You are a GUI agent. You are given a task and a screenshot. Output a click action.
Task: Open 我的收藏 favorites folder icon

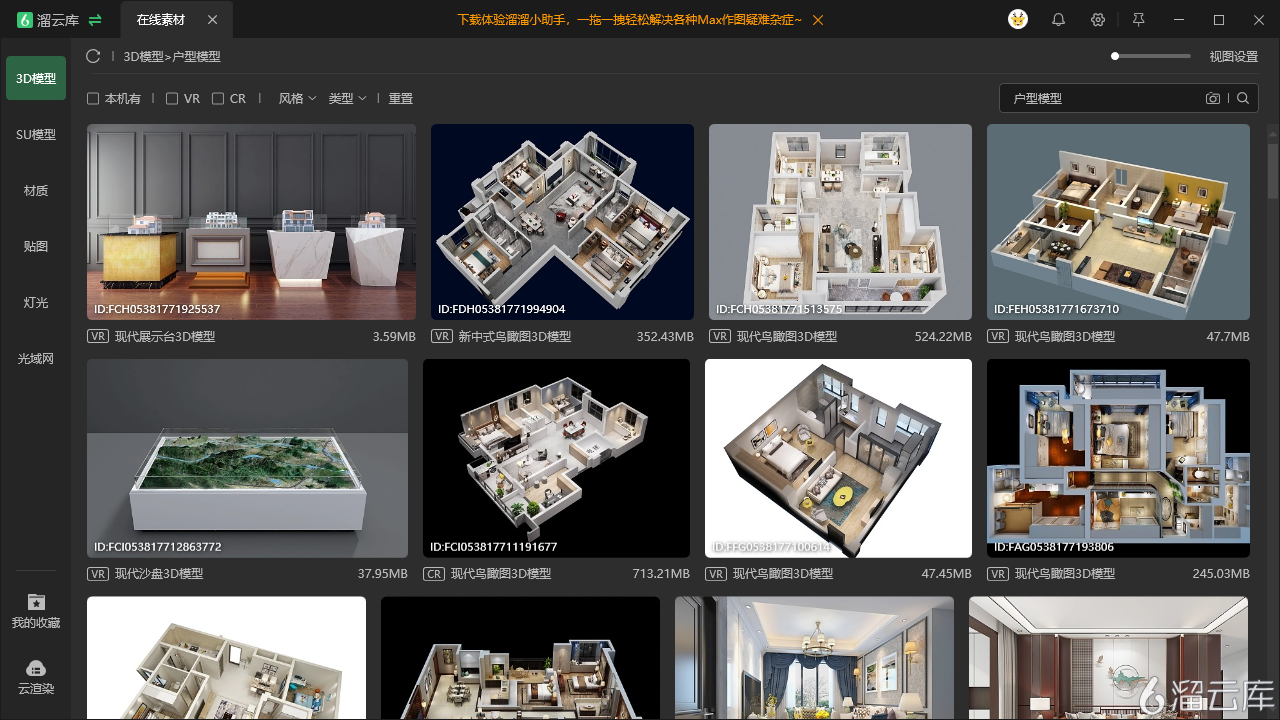pyautogui.click(x=36, y=602)
